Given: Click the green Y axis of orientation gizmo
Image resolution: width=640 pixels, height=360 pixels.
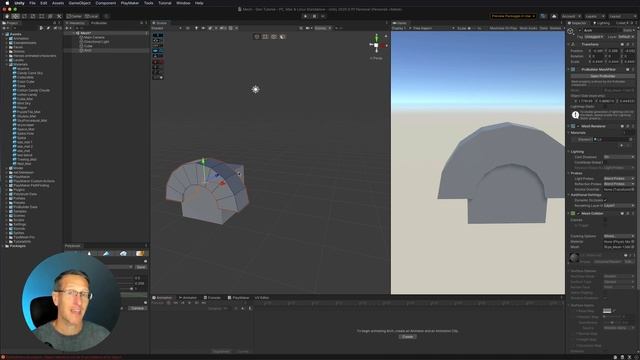Looking at the screenshot, I should coord(376,38).
